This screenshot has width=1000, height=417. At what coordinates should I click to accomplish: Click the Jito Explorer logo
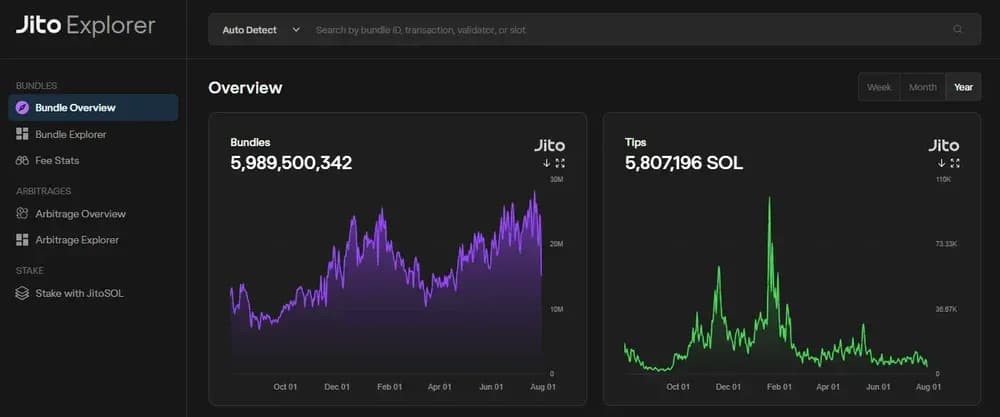[x=85, y=26]
